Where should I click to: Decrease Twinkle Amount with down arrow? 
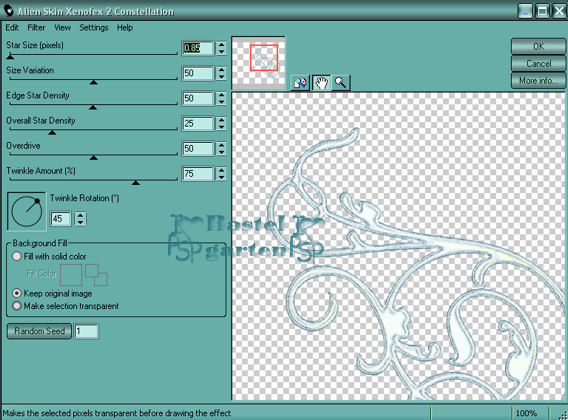pos(222,177)
